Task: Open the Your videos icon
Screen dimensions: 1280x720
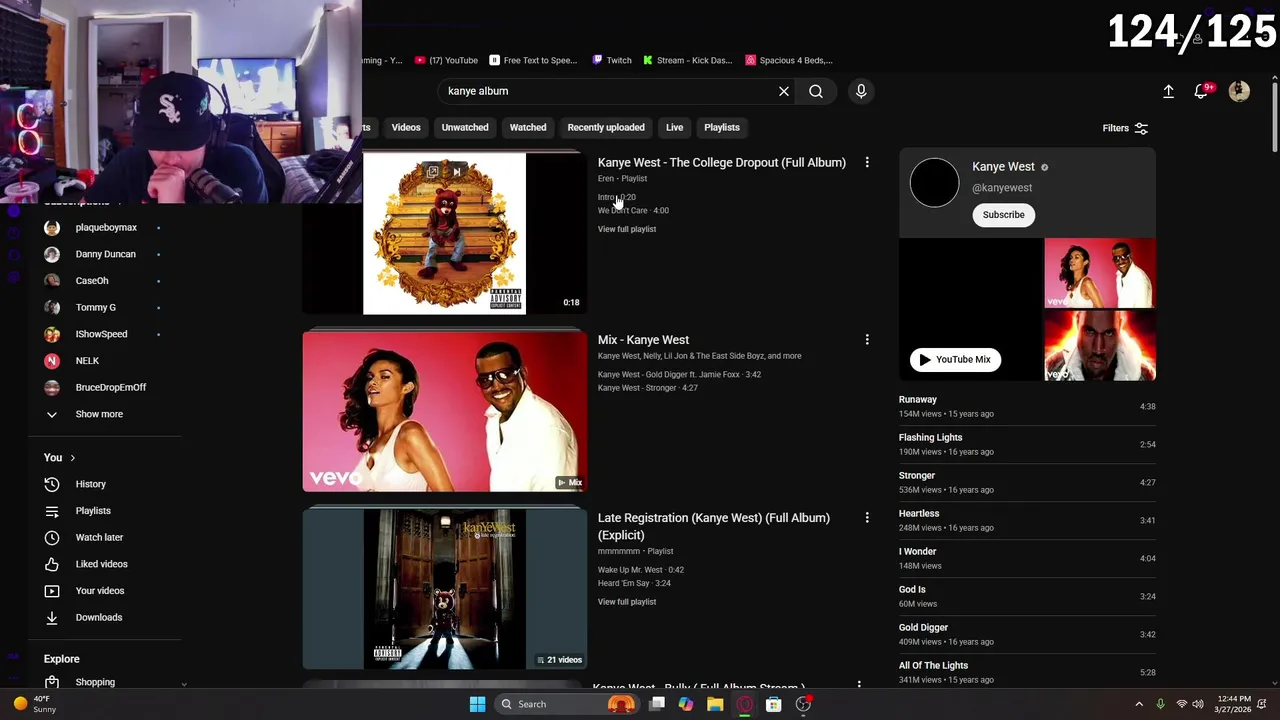Action: pos(52,591)
